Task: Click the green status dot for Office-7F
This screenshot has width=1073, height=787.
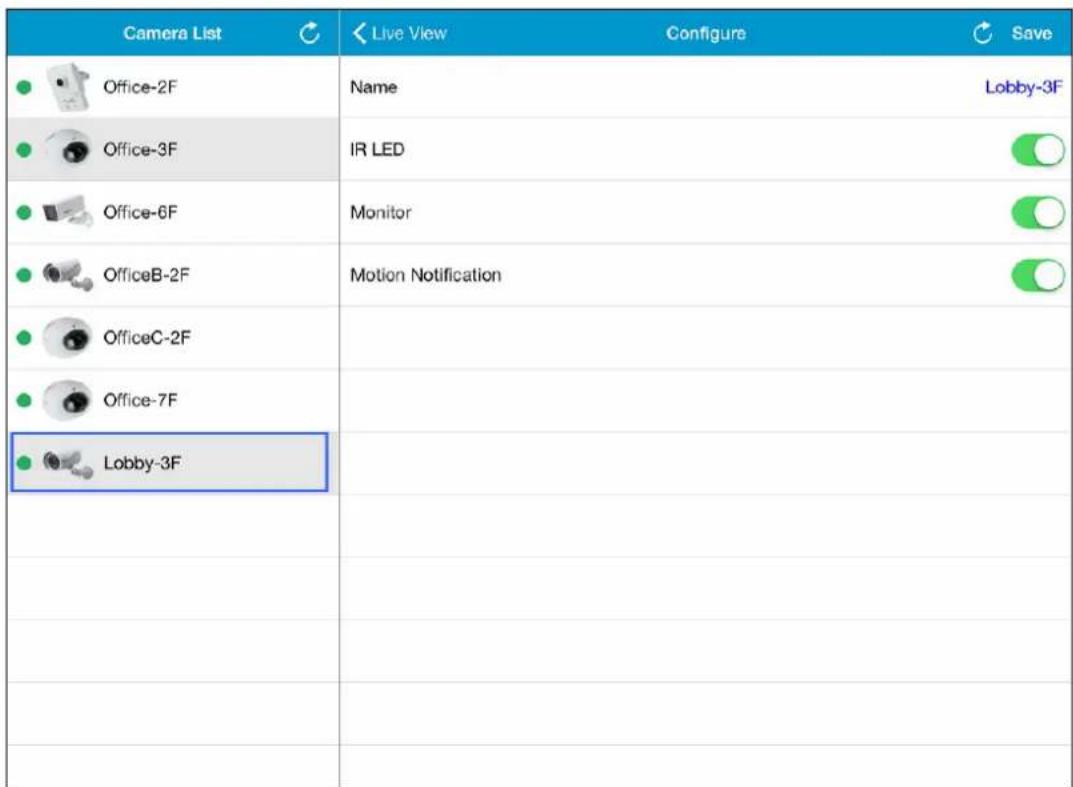Action: coord(24,400)
